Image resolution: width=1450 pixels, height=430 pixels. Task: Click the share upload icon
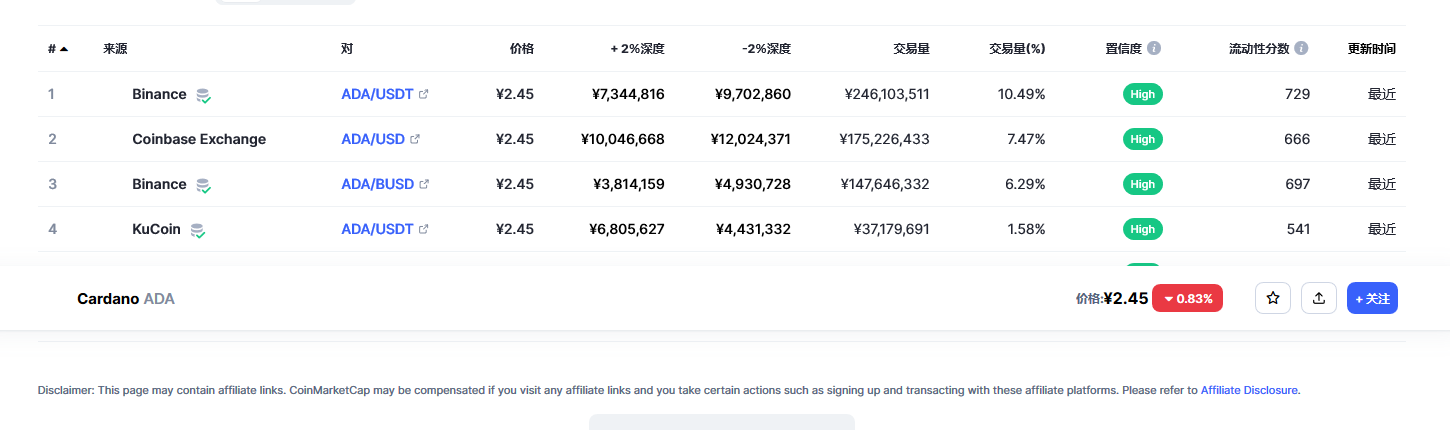click(1319, 298)
